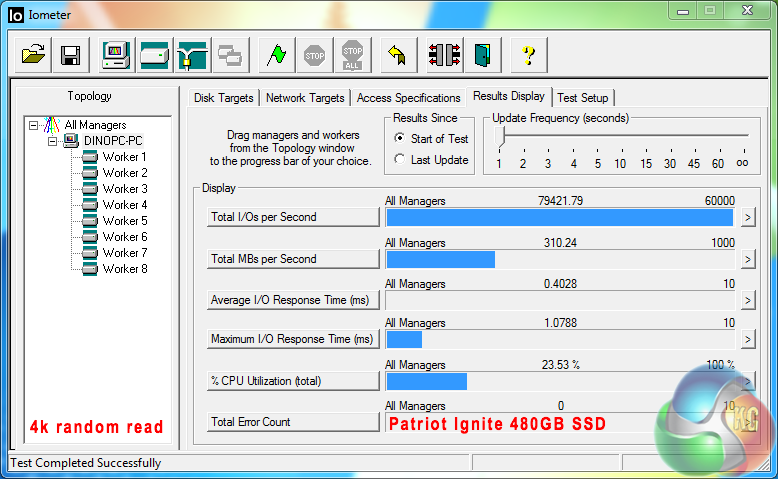Click the Worker 1 disk icon

pyautogui.click(x=90, y=157)
